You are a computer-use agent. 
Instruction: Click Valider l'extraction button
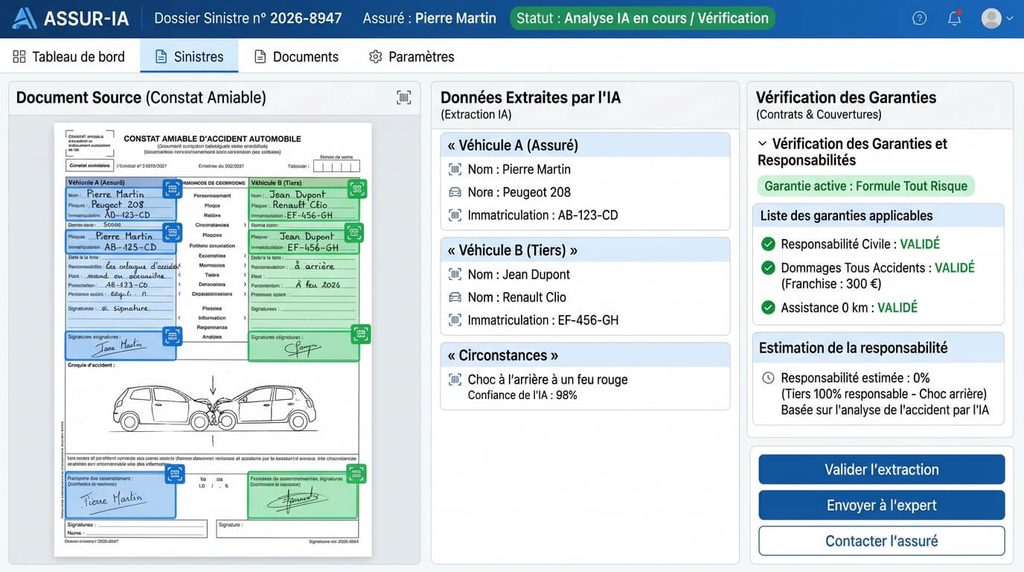pyautogui.click(x=882, y=469)
